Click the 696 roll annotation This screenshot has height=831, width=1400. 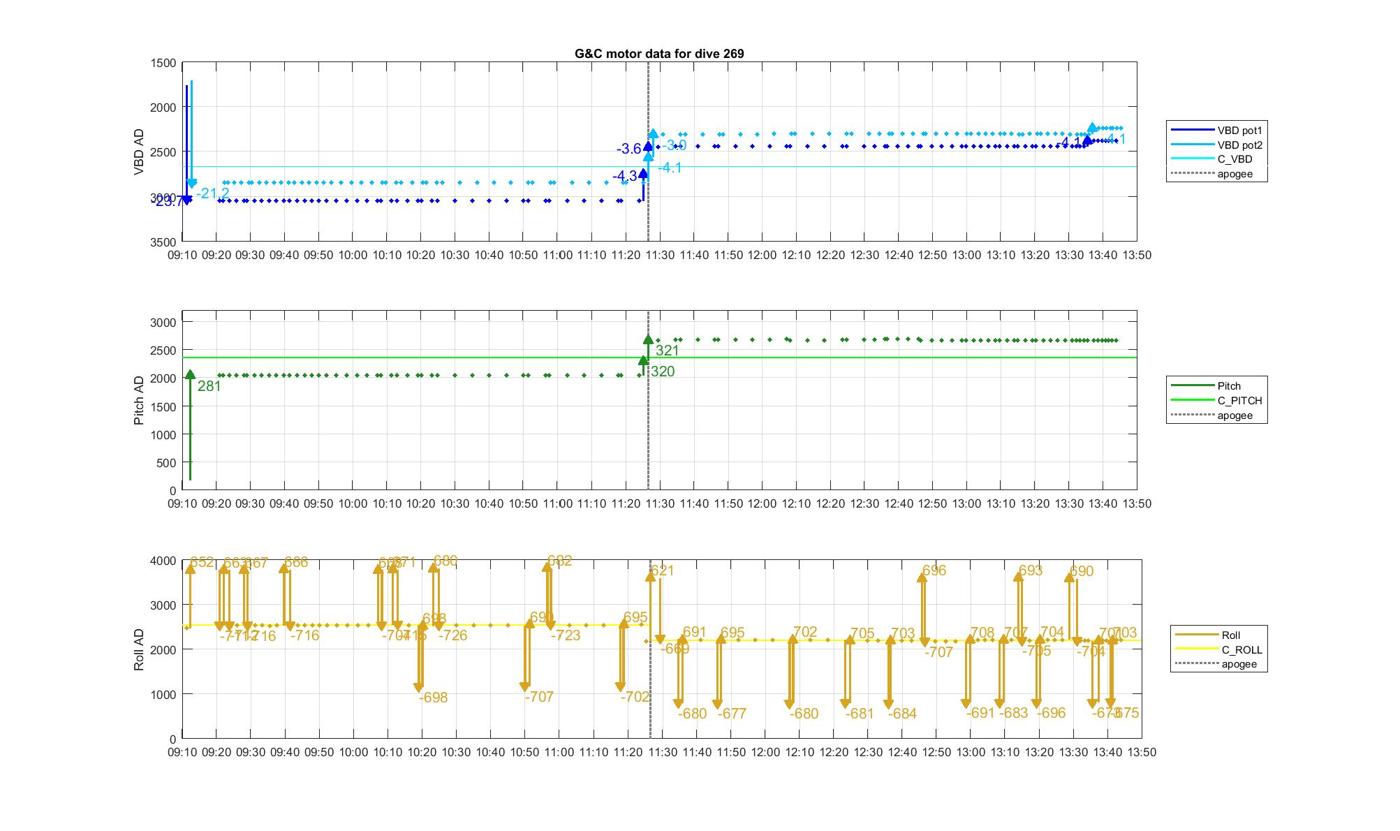934,571
